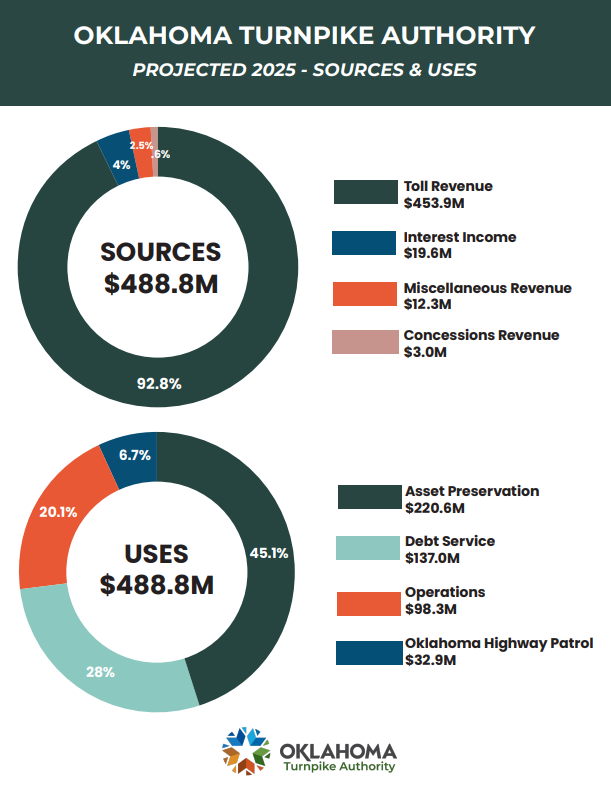Click the Oklahoma star logo icon

246,751
